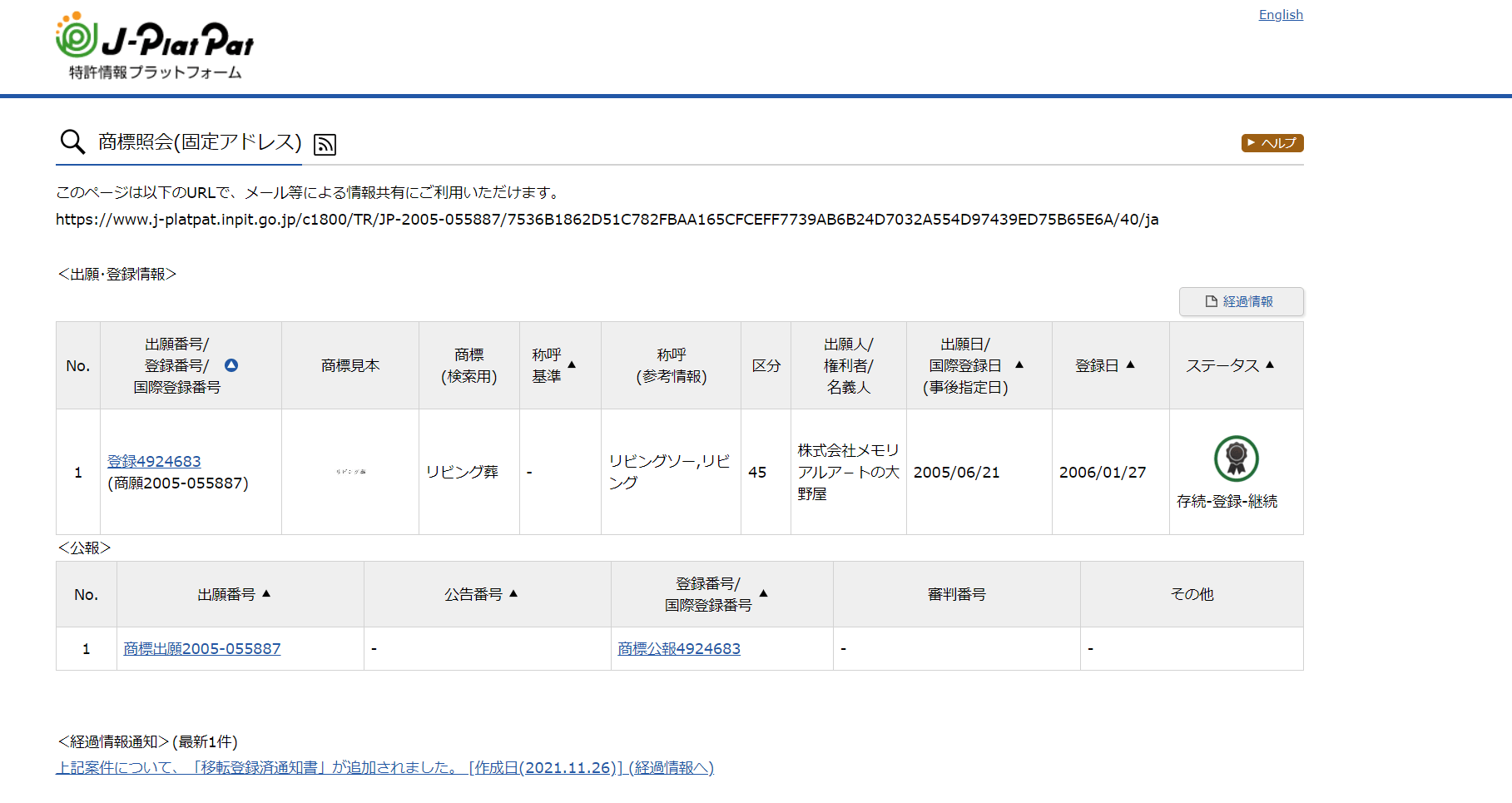Switch language to English

1280,15
